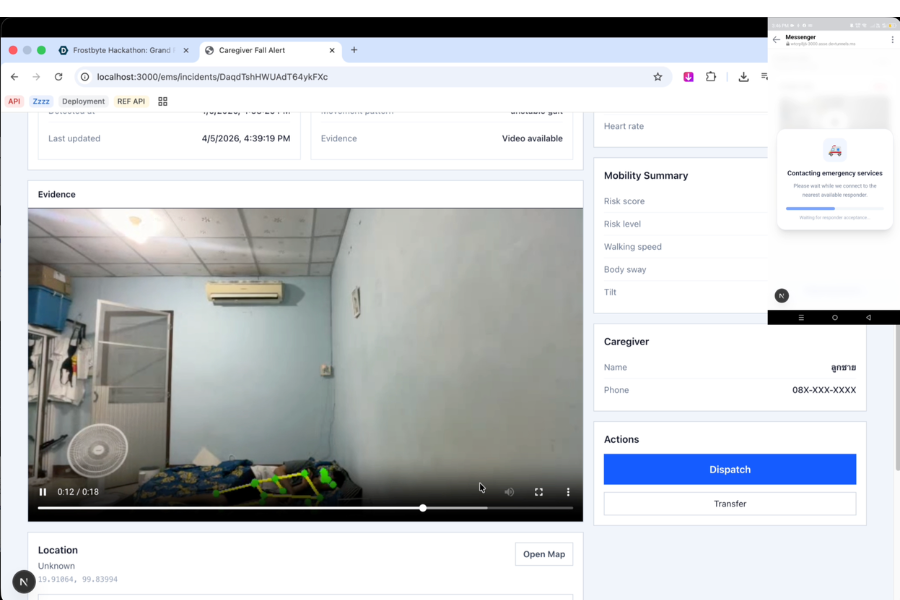Click the Mobility Summary heading

646,176
